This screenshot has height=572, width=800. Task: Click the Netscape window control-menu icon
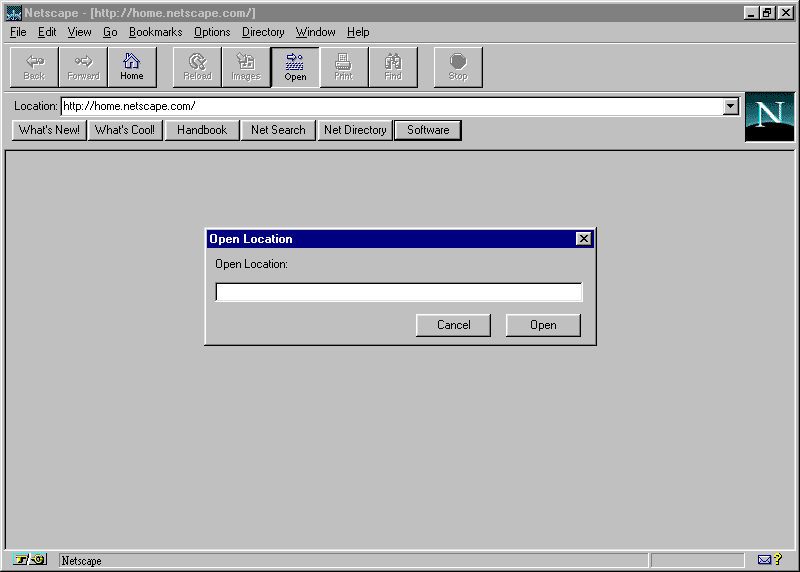coord(13,13)
